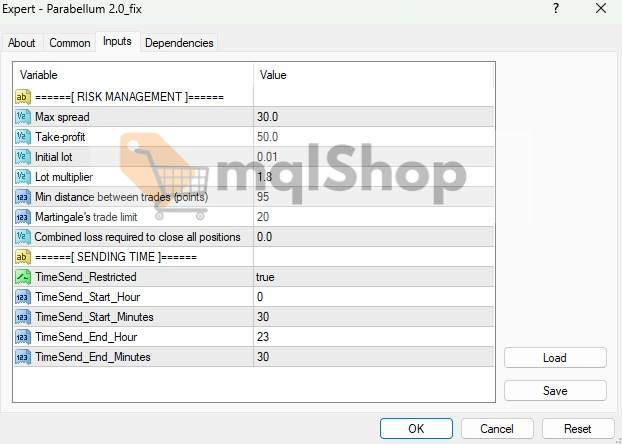Edit the Combined loss value 0.0
Image resolution: width=622 pixels, height=444 pixels.
pos(374,237)
